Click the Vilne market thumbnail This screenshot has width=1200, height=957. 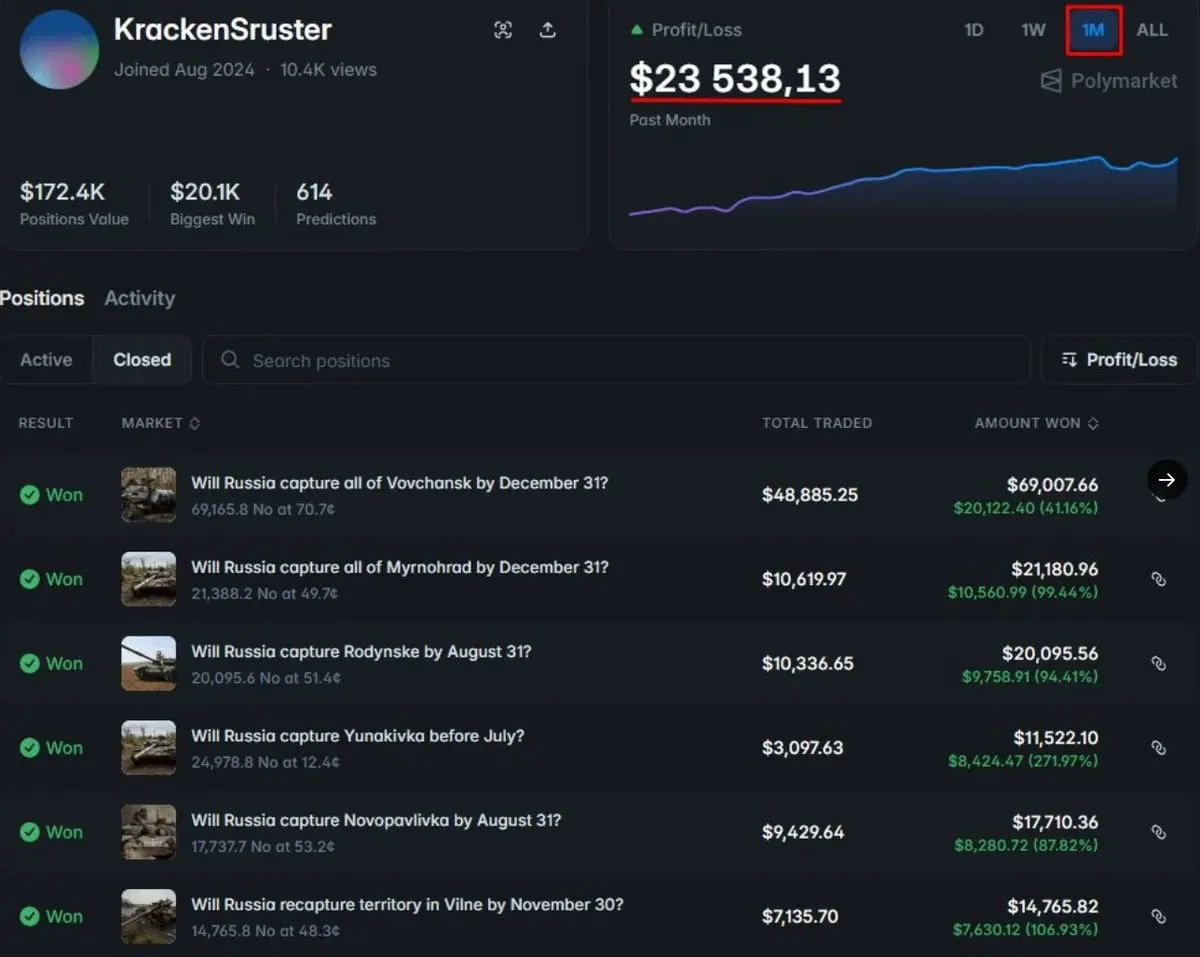click(148, 916)
